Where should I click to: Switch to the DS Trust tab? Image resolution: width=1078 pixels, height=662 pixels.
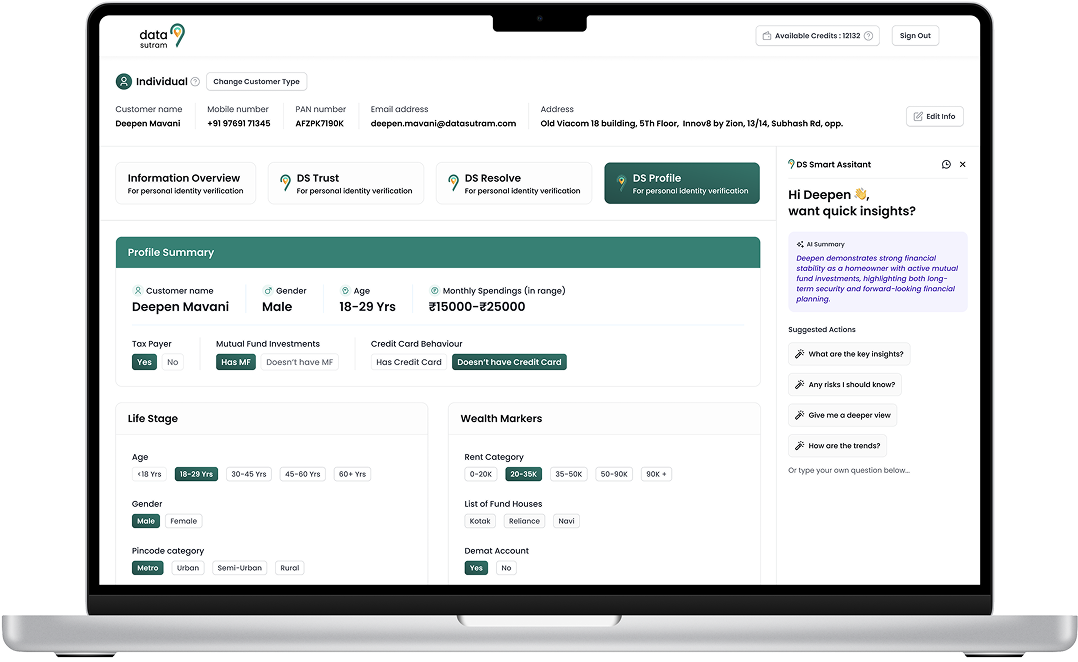[x=345, y=183]
